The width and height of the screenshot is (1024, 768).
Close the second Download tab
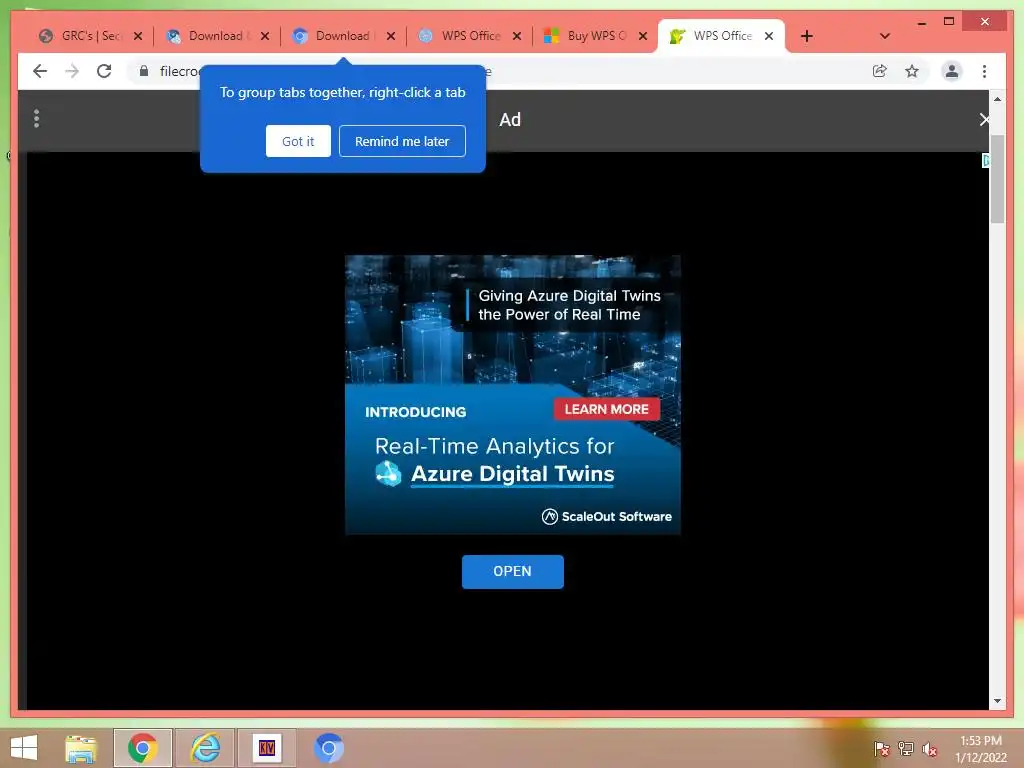point(391,36)
